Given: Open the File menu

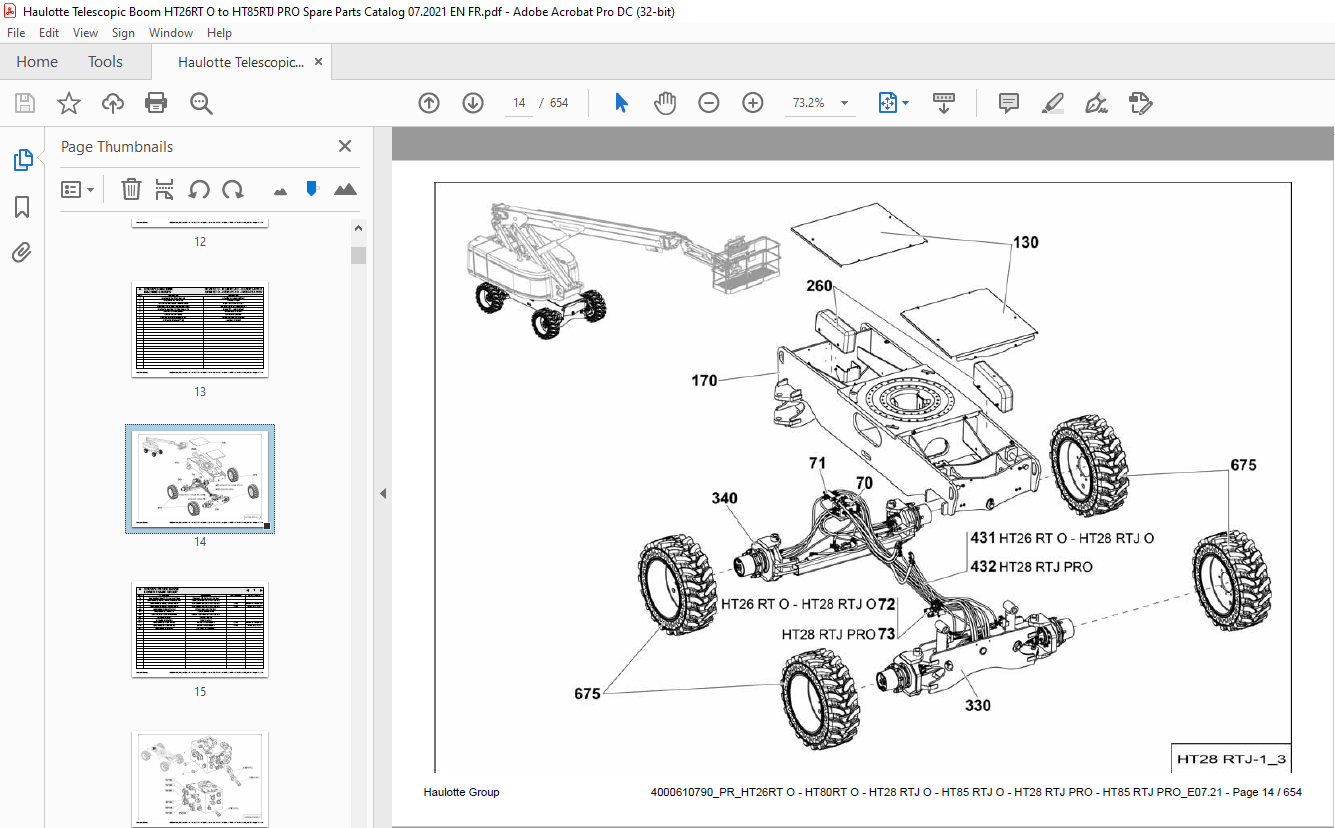Looking at the screenshot, I should 16,33.
